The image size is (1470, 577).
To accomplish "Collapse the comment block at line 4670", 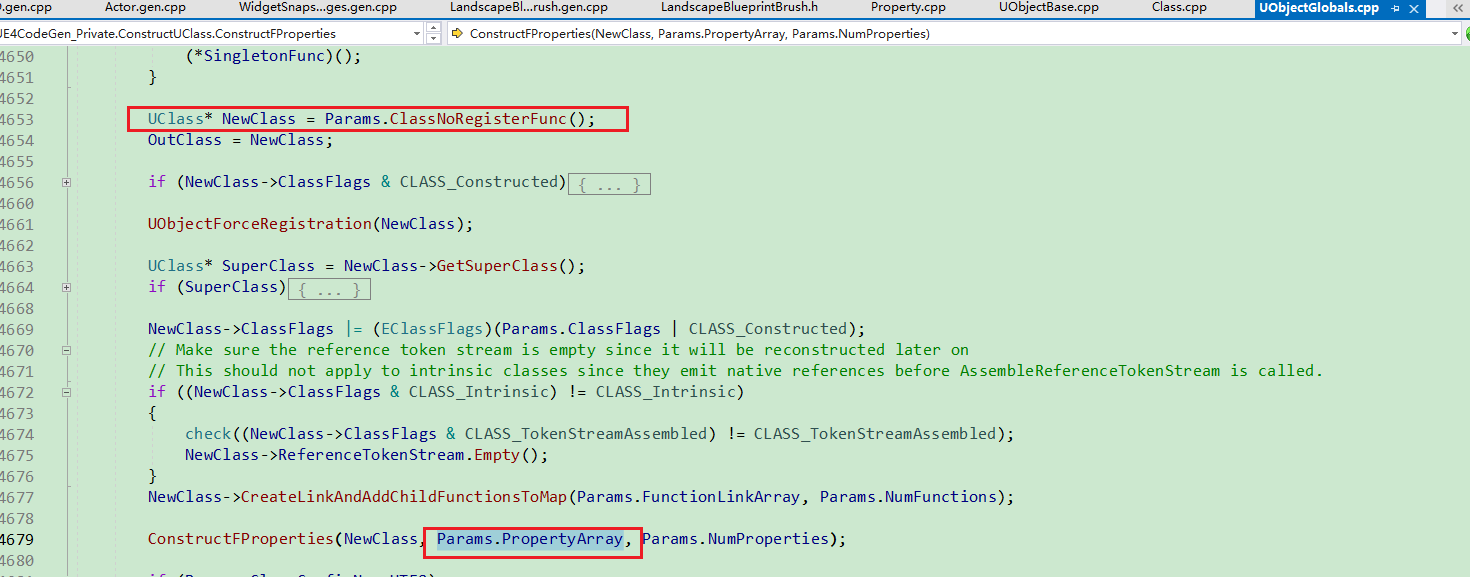I will click(x=66, y=350).
